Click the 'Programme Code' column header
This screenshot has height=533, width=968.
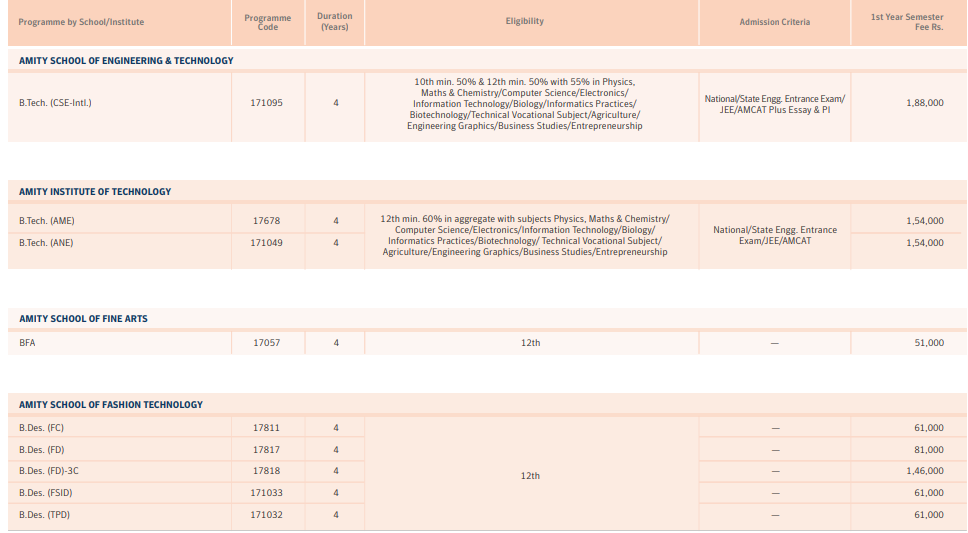[x=267, y=22]
